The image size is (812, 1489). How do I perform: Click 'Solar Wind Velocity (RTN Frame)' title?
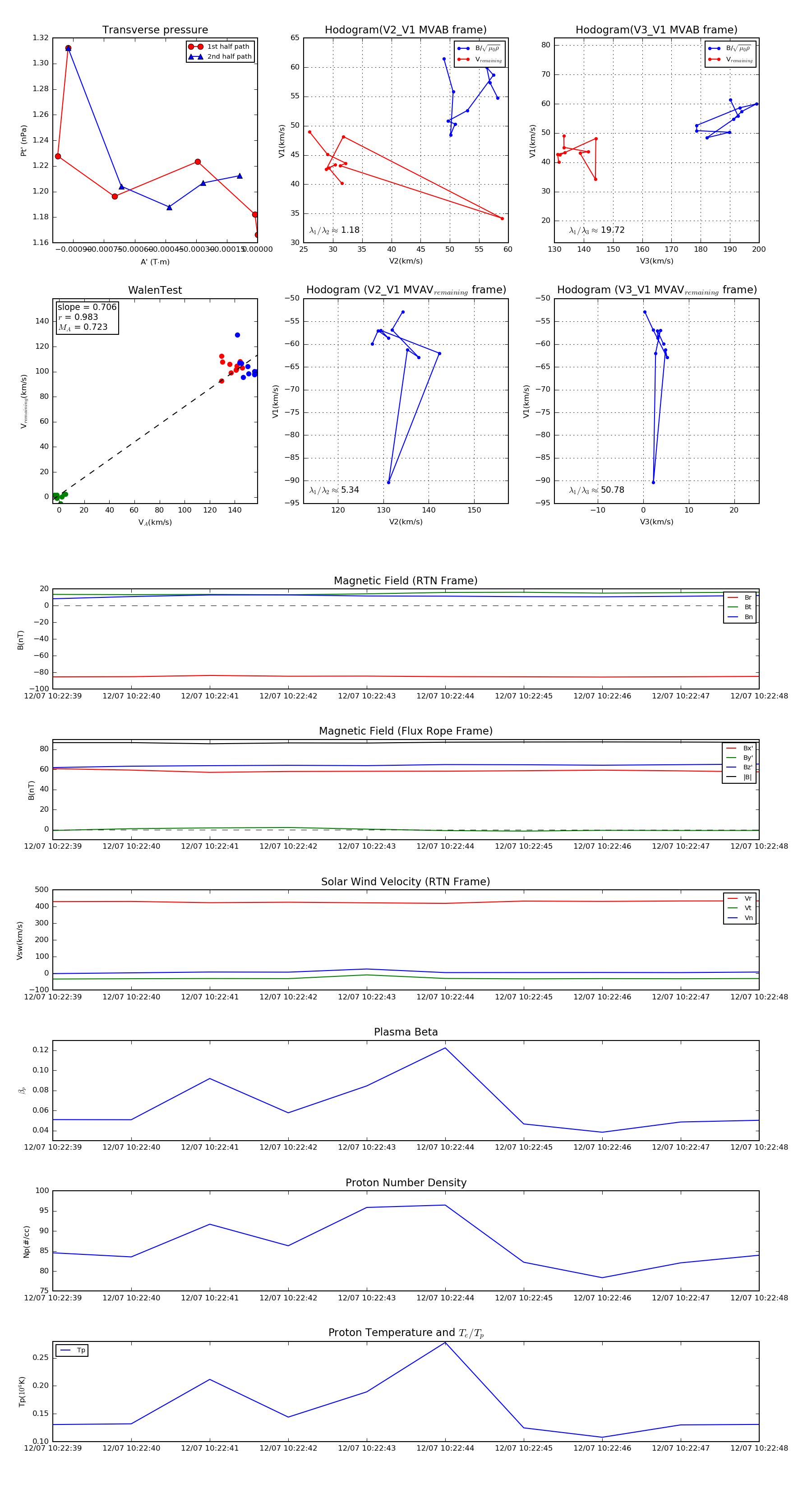[406, 882]
